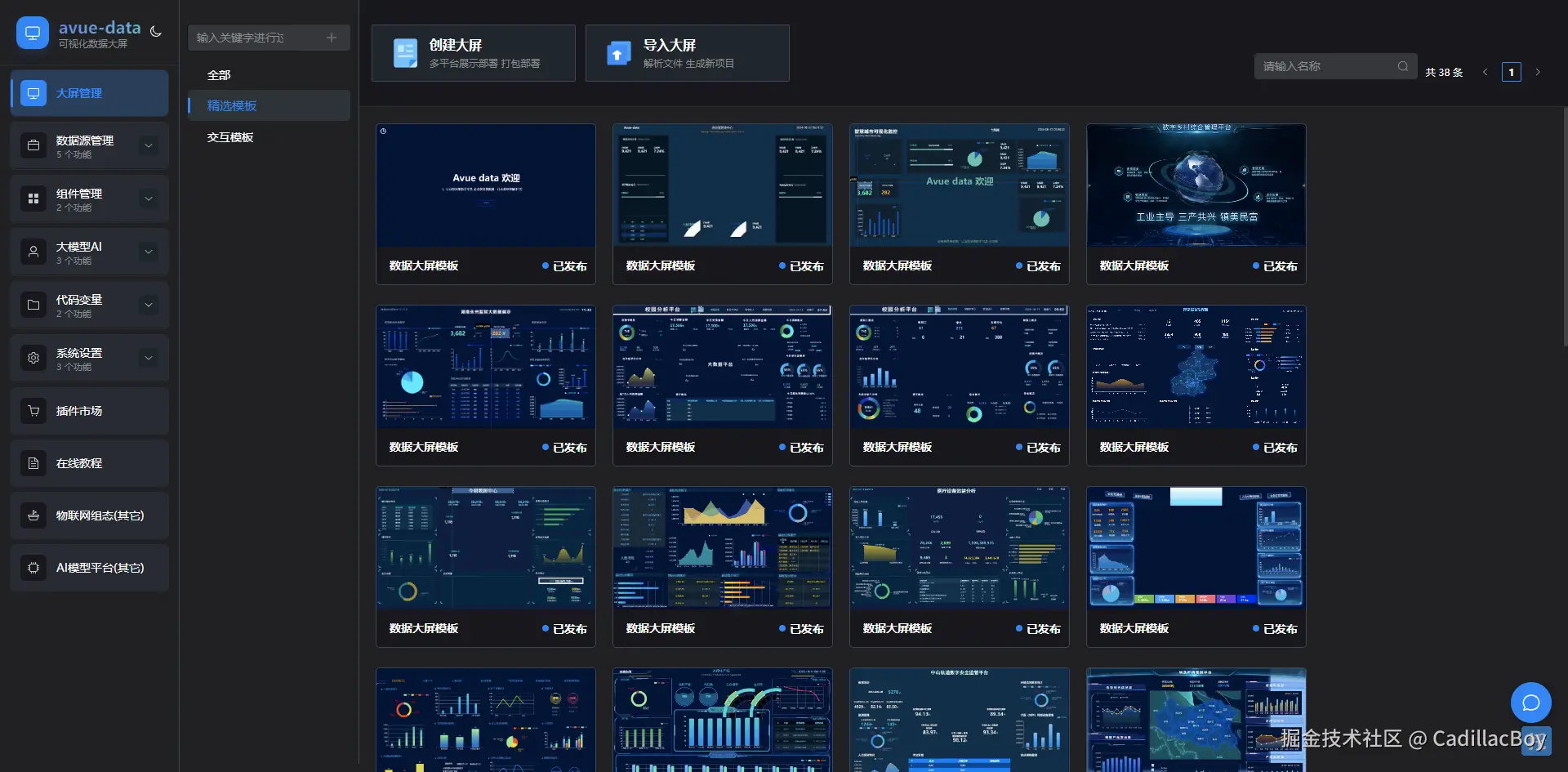The height and width of the screenshot is (772, 1568).
Task: Click the search magnifier icon in name field
Action: point(1402,66)
